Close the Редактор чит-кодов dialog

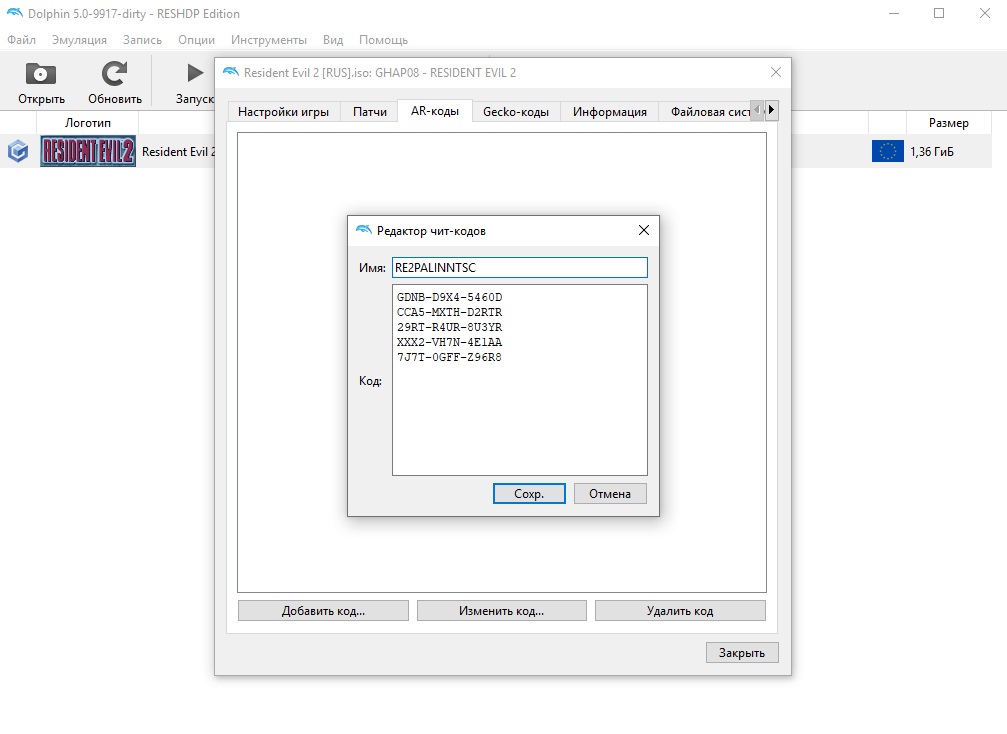point(644,231)
